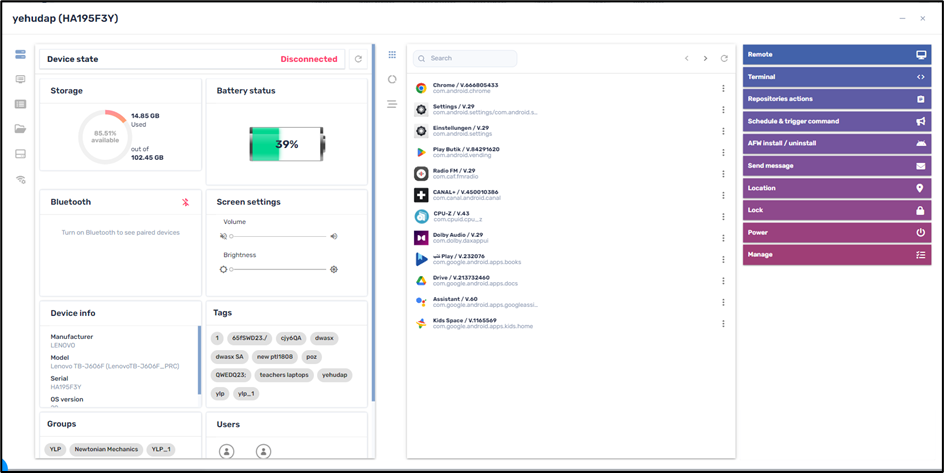Click the Chrome app icon
Screen dimensions: 944x473
coord(421,88)
